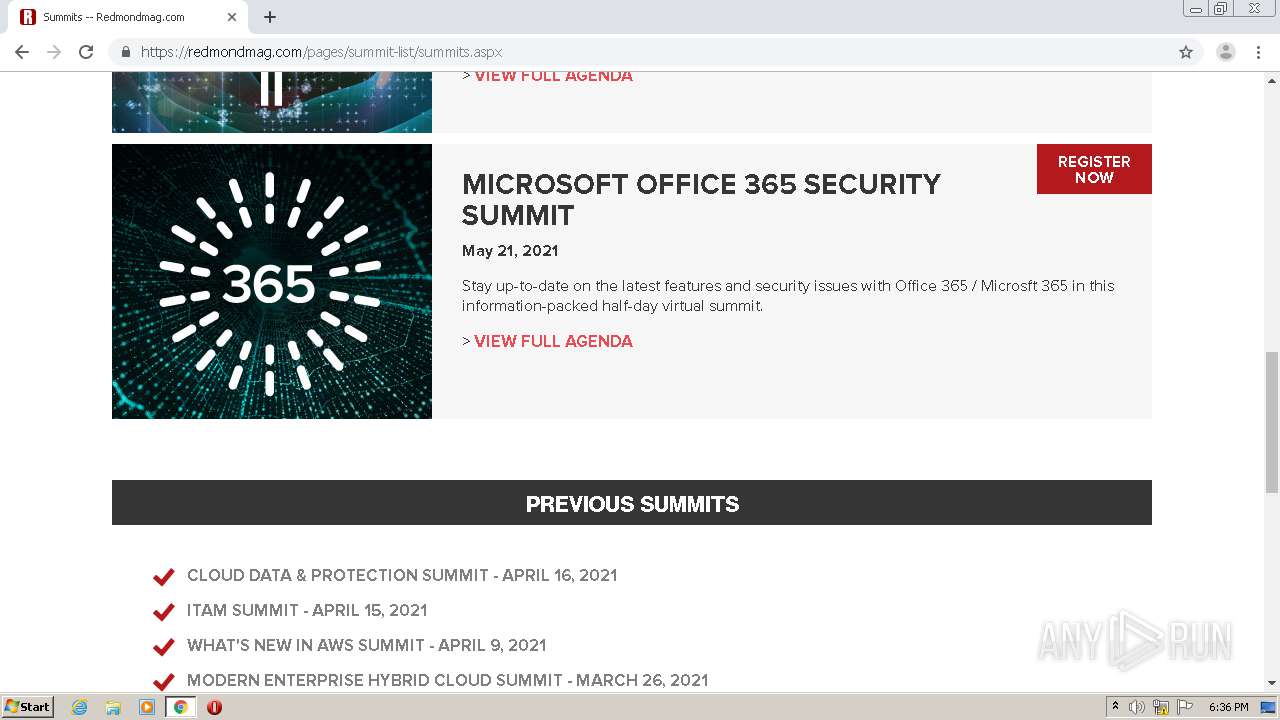Reload the page with refresh icon
This screenshot has width=1280, height=720.
click(86, 52)
